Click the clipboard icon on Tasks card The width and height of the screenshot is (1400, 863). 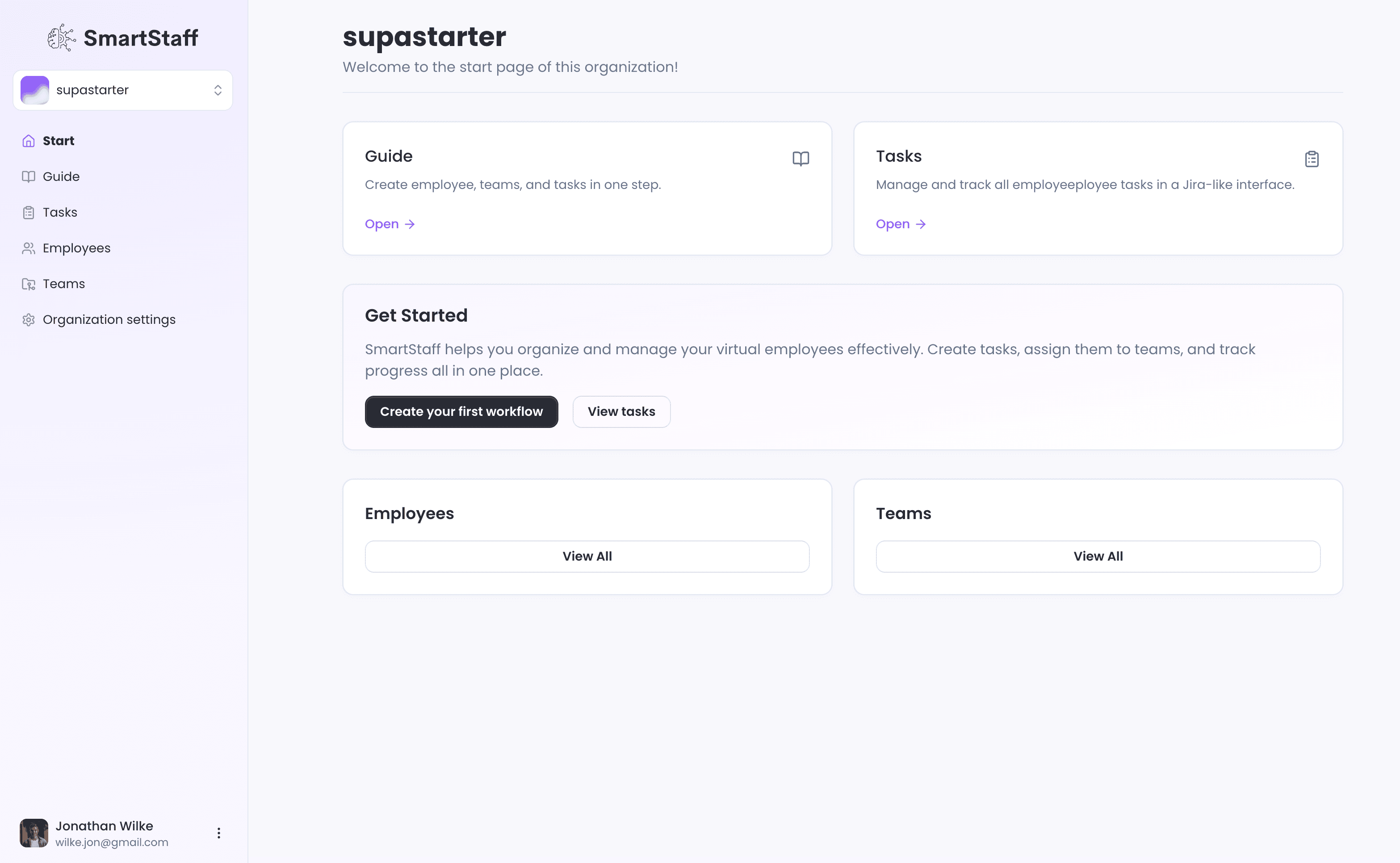1312,159
